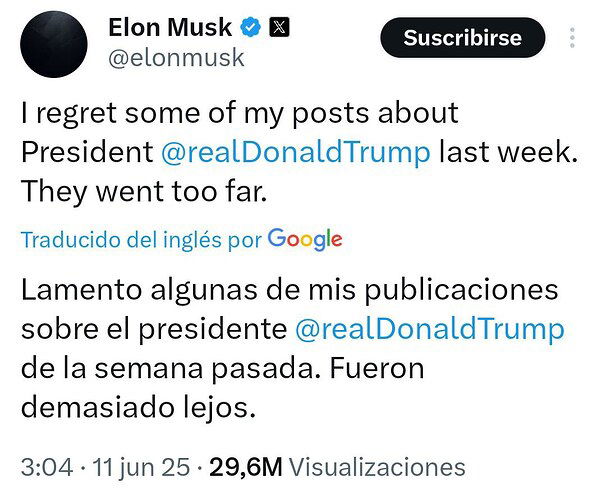Screen dimensions: 606x500
Task: Click the 'They went too far.' sentence
Action: point(144,192)
